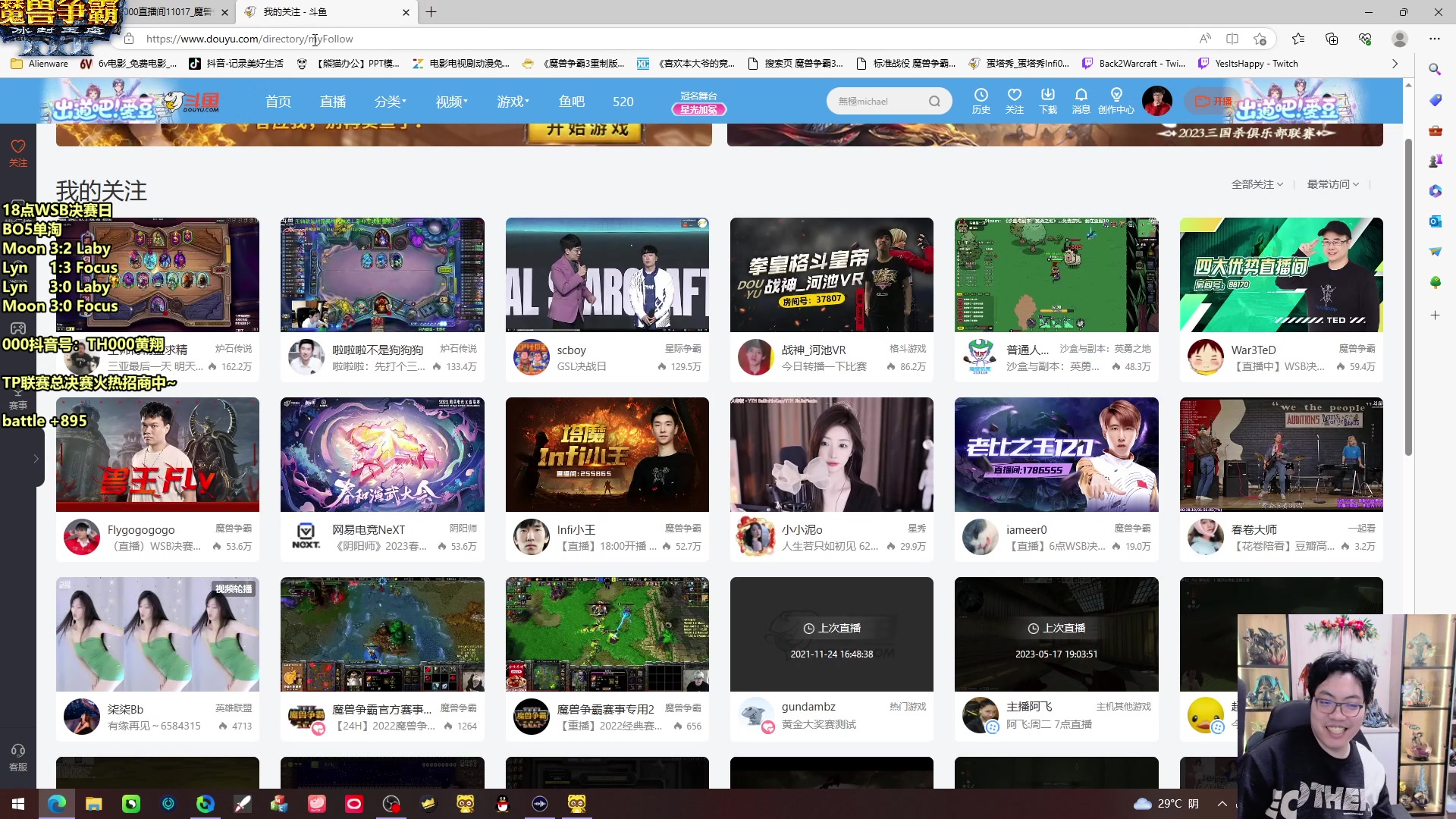The height and width of the screenshot is (819, 1456).
Task: Open Flygogogogo stream thumbnail
Action: [158, 454]
